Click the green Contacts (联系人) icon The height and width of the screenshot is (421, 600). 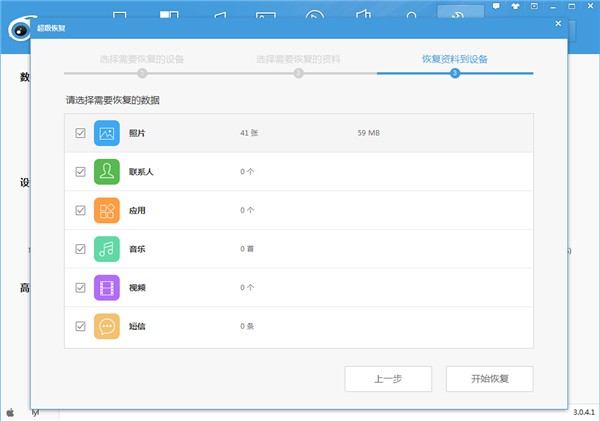107,172
